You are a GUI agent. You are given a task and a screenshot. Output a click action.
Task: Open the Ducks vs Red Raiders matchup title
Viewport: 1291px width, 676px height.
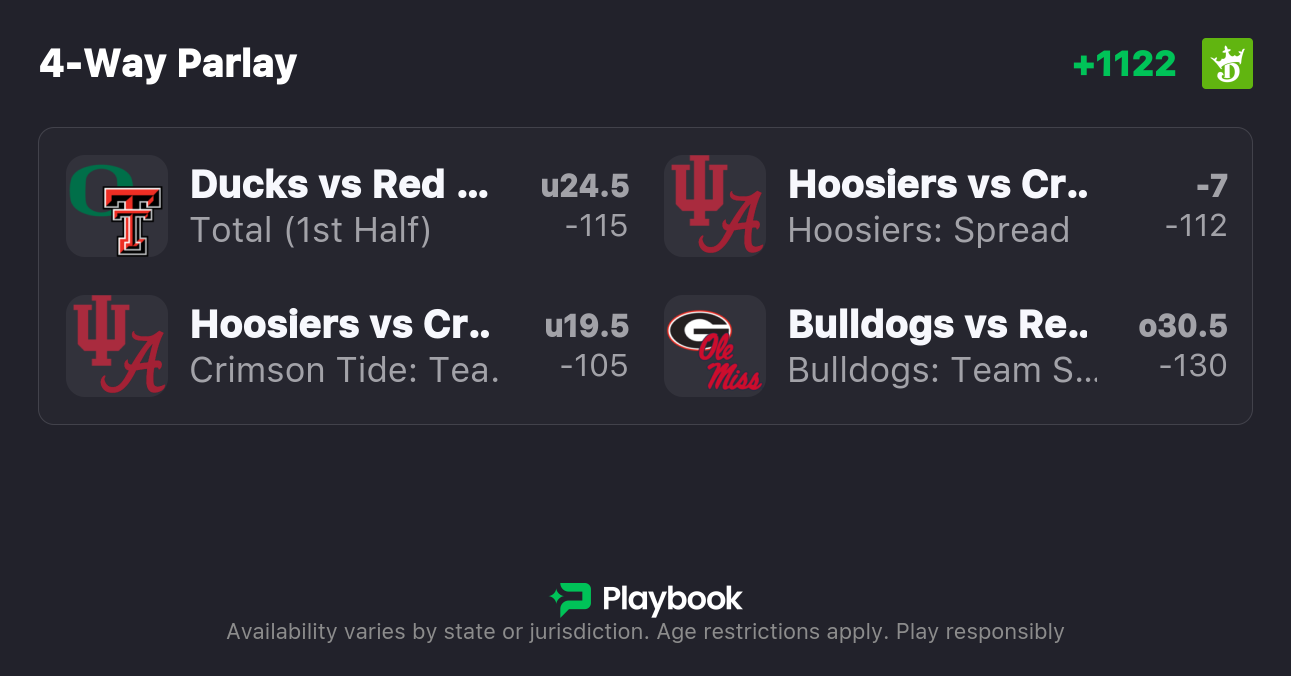click(340, 185)
